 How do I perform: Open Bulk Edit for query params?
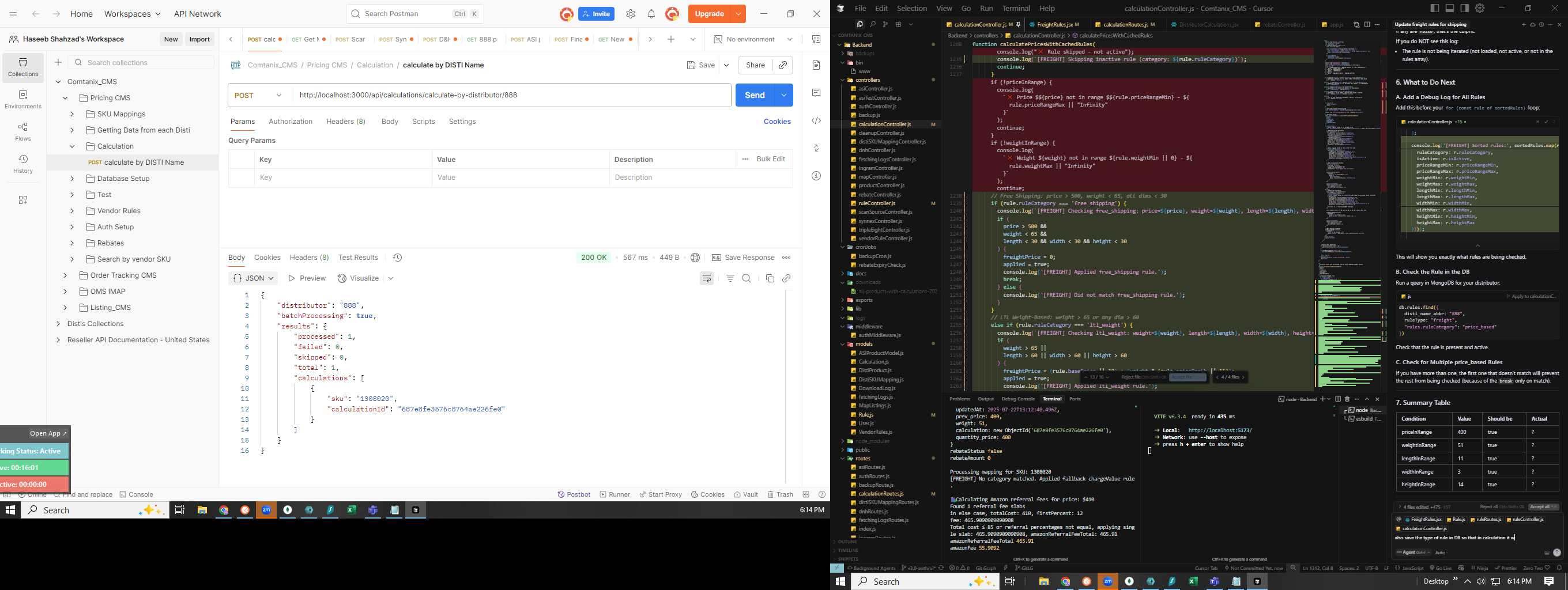(x=771, y=159)
